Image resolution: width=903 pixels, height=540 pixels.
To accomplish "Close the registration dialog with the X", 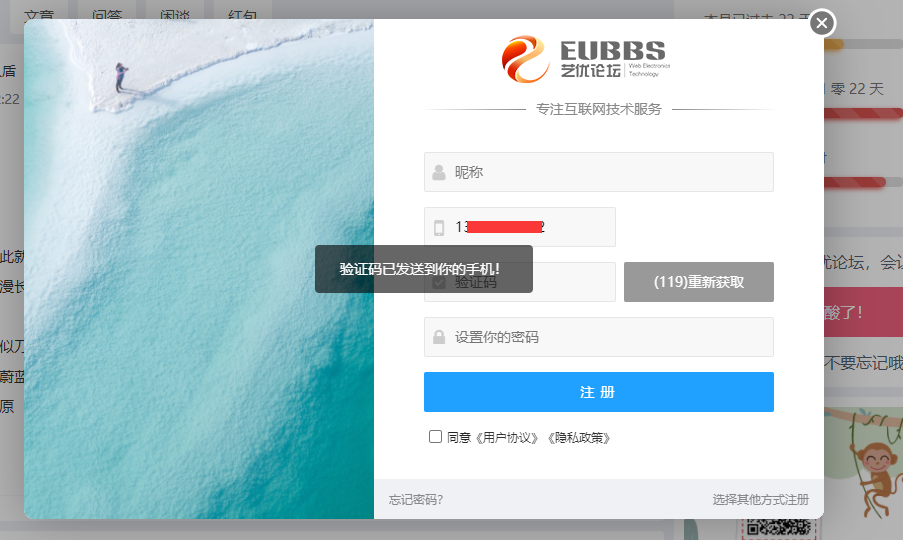I will [821, 23].
